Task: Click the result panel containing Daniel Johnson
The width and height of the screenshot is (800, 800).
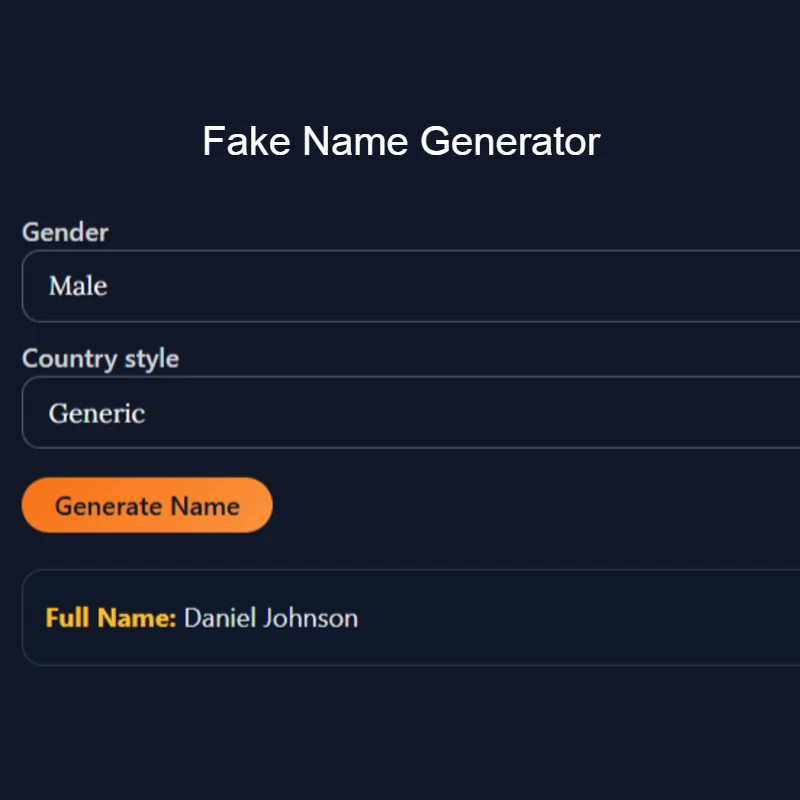Action: [x=400, y=617]
